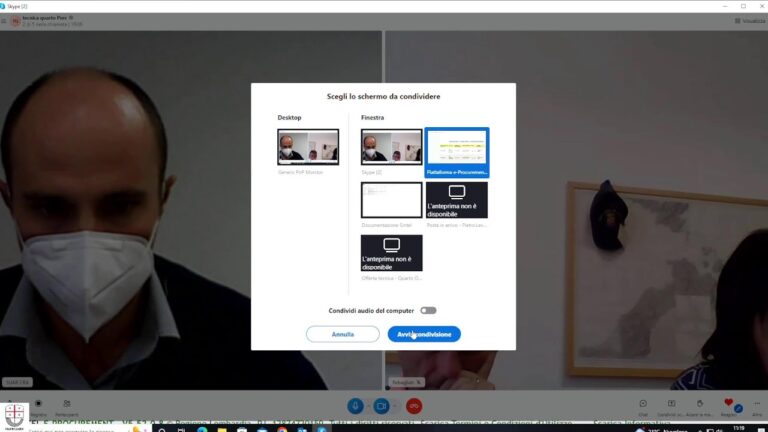Viewport: 768px width, 432px height.
Task: Toggle Condividi audio del computer switch
Action: [x=428, y=311]
